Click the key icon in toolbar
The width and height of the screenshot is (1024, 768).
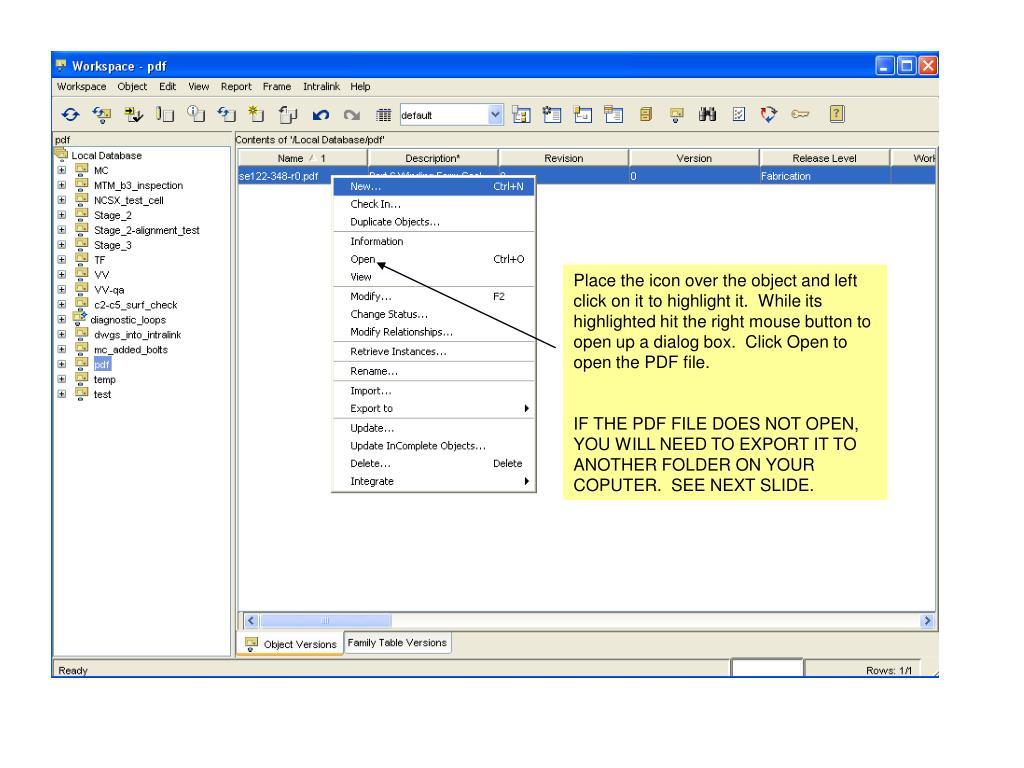[800, 114]
